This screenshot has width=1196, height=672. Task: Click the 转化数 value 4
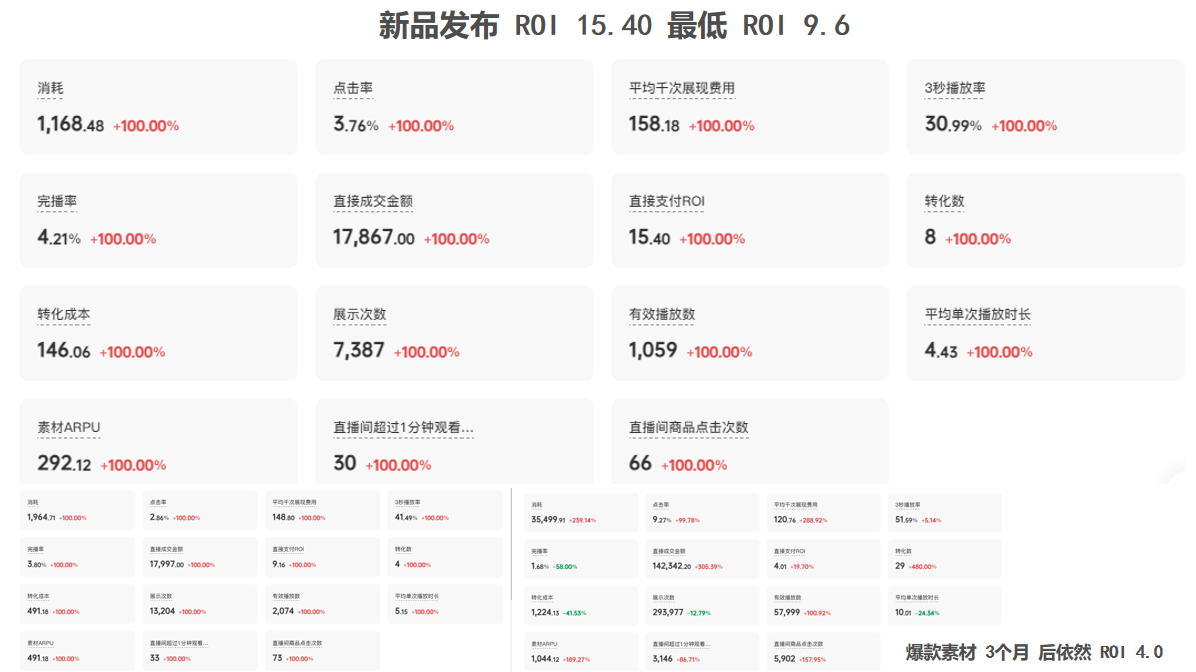[x=397, y=564]
